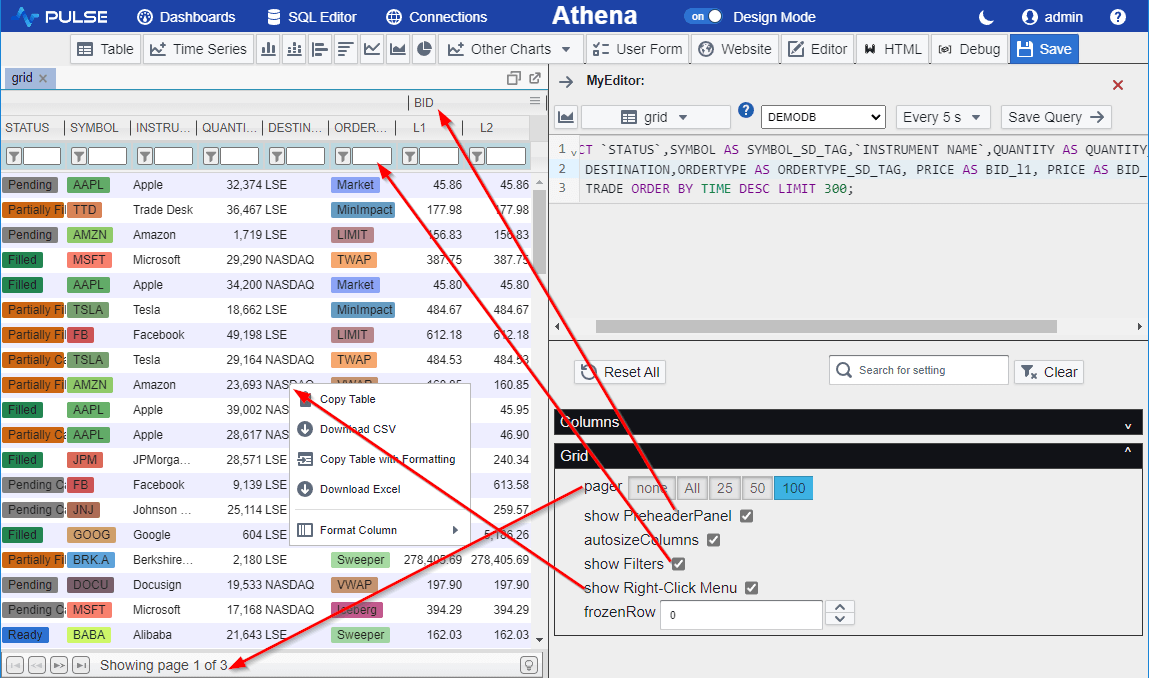Save the dashboard
Viewport: 1149px width, 678px height.
click(x=1044, y=49)
